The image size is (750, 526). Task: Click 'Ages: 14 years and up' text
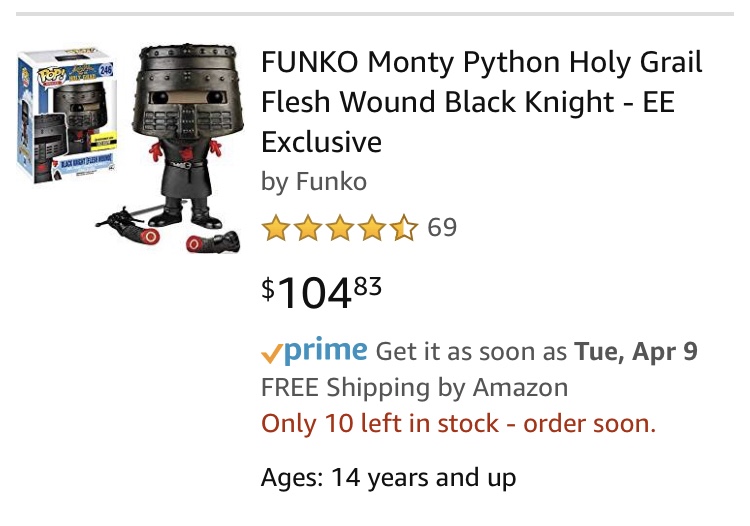point(388,477)
